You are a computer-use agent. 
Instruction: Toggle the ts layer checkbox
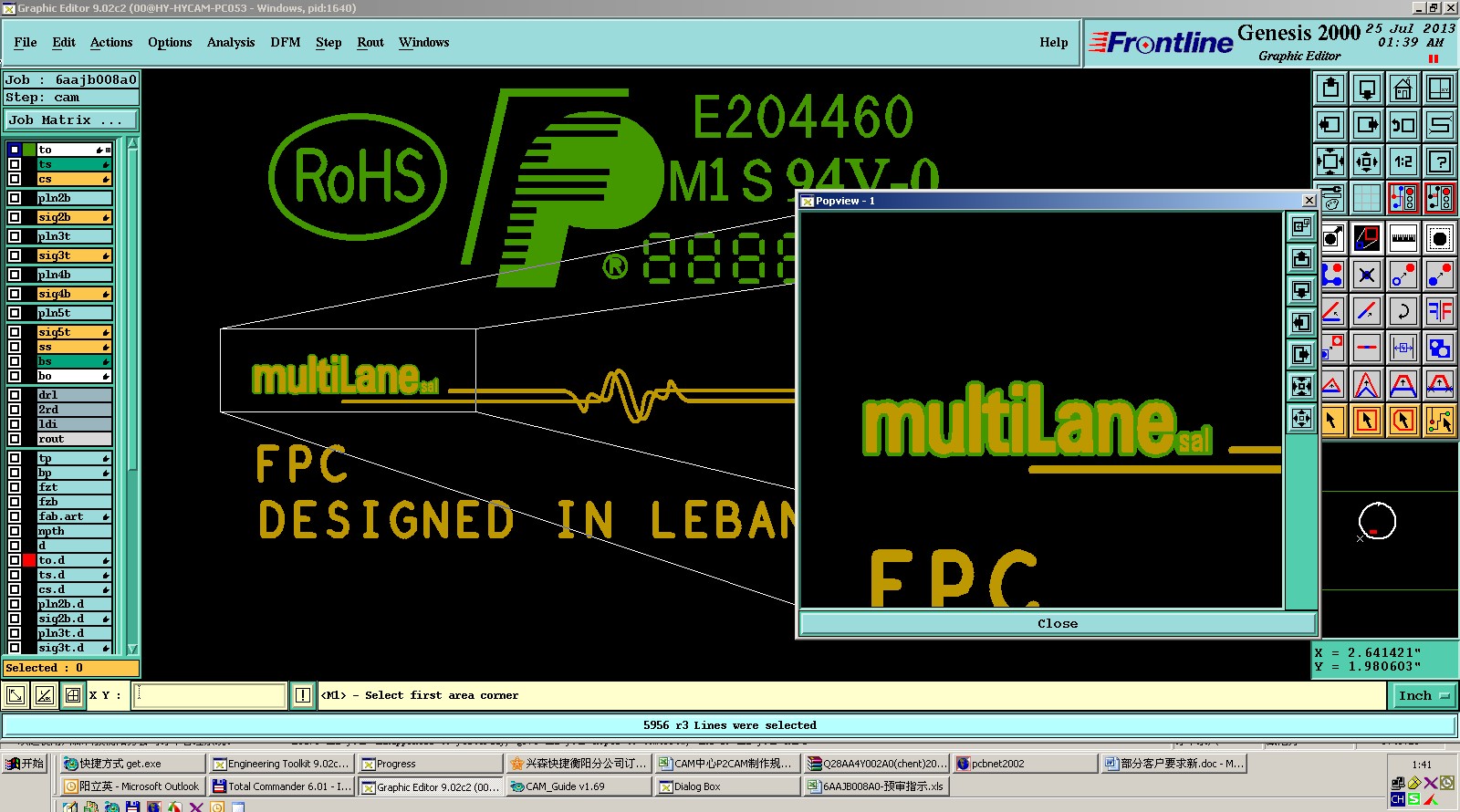pos(15,164)
